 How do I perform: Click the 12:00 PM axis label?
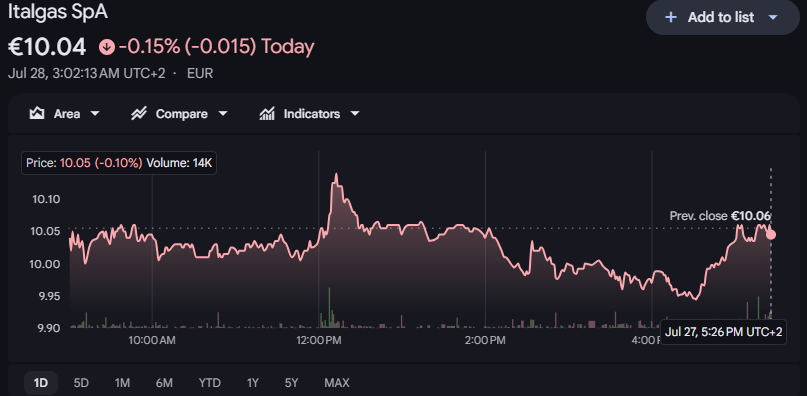click(318, 340)
